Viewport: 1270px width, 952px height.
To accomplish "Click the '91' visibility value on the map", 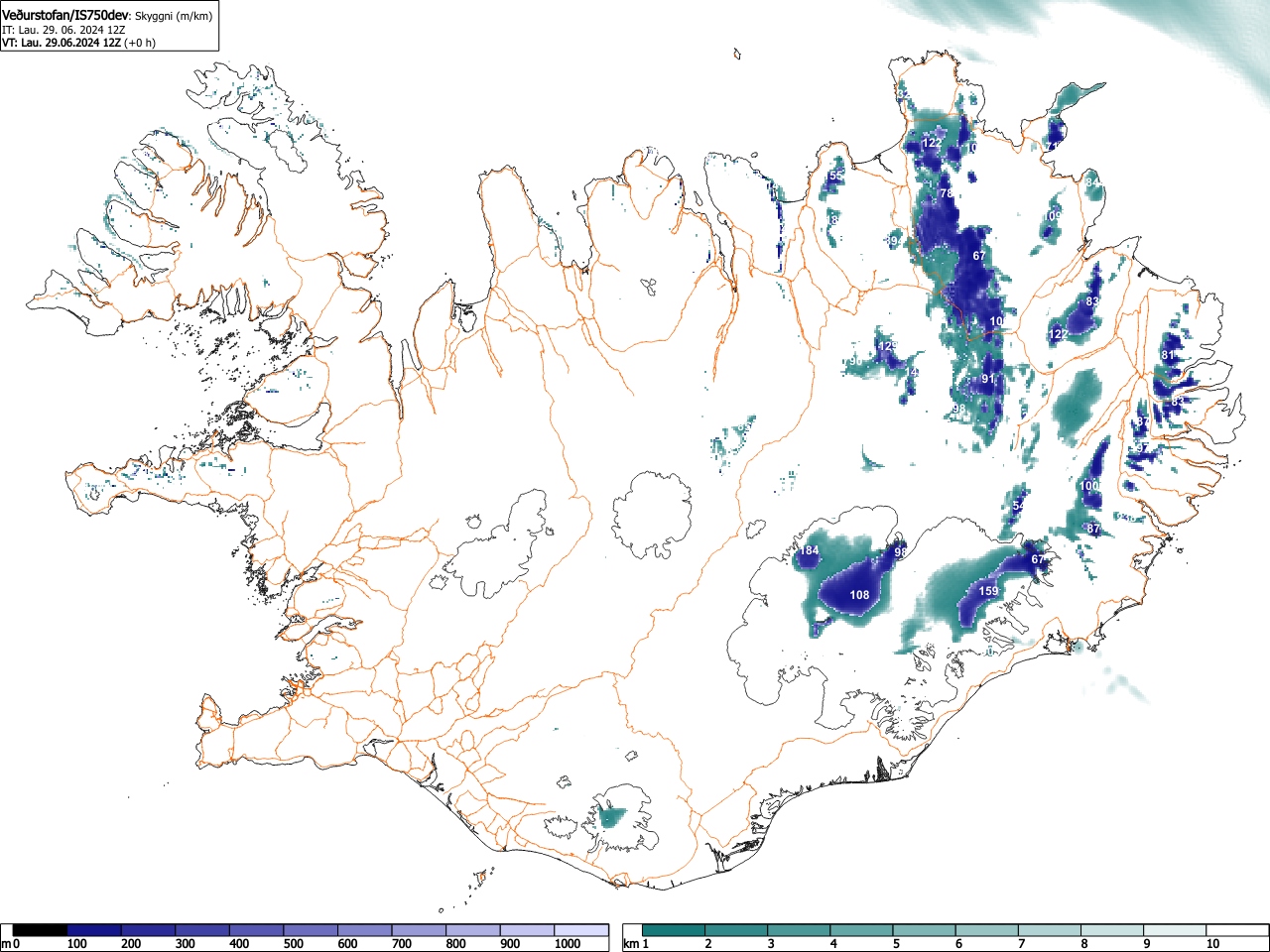I will tap(987, 379).
